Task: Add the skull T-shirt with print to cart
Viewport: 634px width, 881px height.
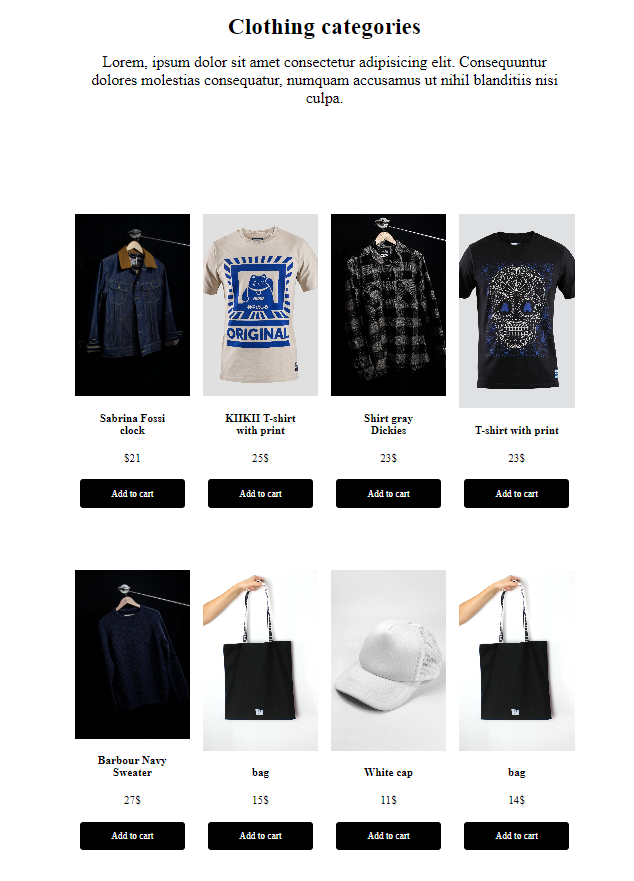Action: click(517, 493)
